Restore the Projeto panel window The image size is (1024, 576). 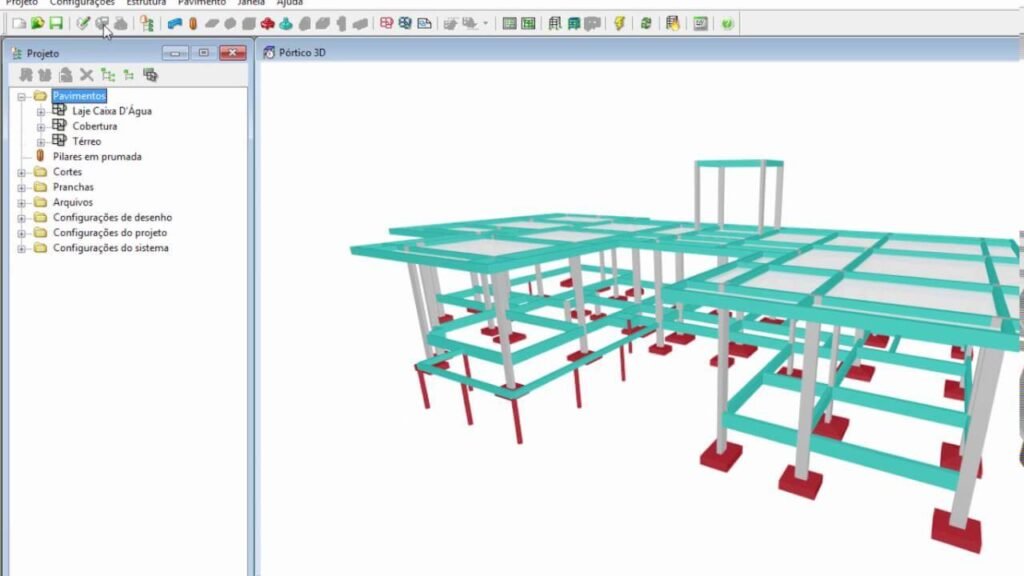[x=203, y=53]
